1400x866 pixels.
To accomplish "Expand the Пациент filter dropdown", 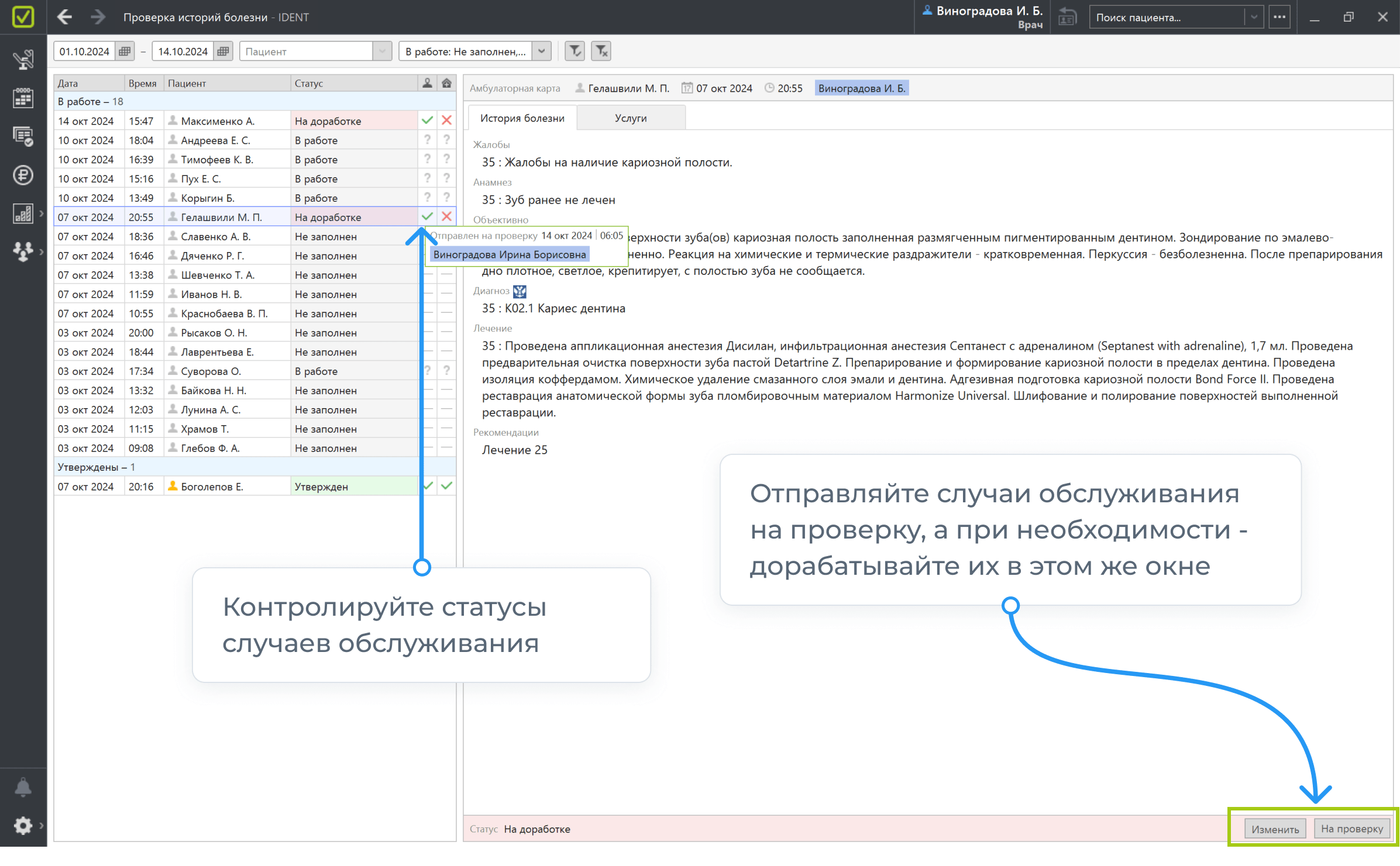I will pyautogui.click(x=382, y=51).
